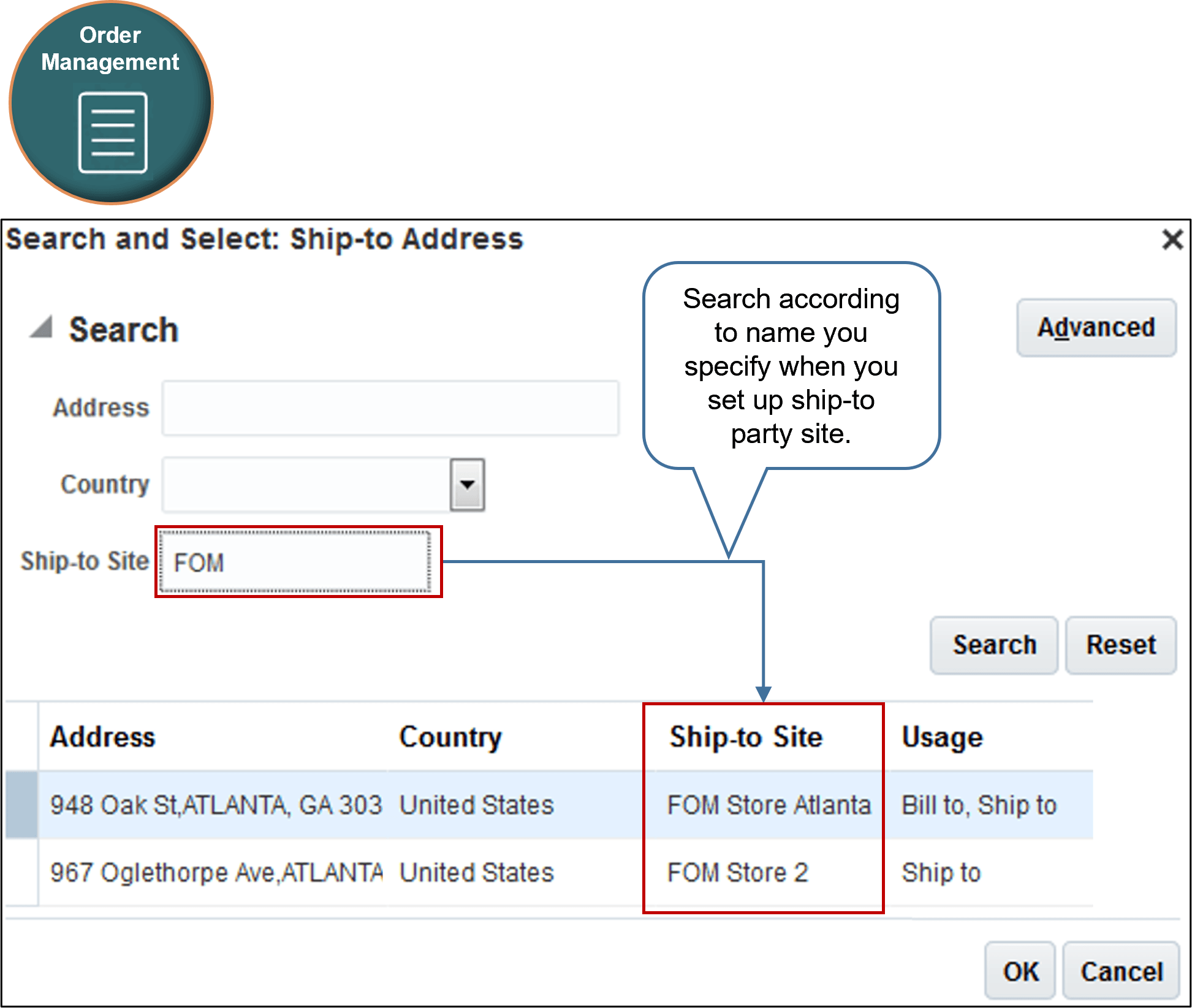The height and width of the screenshot is (1008, 1192).
Task: Click the Country column header
Action: point(450,737)
